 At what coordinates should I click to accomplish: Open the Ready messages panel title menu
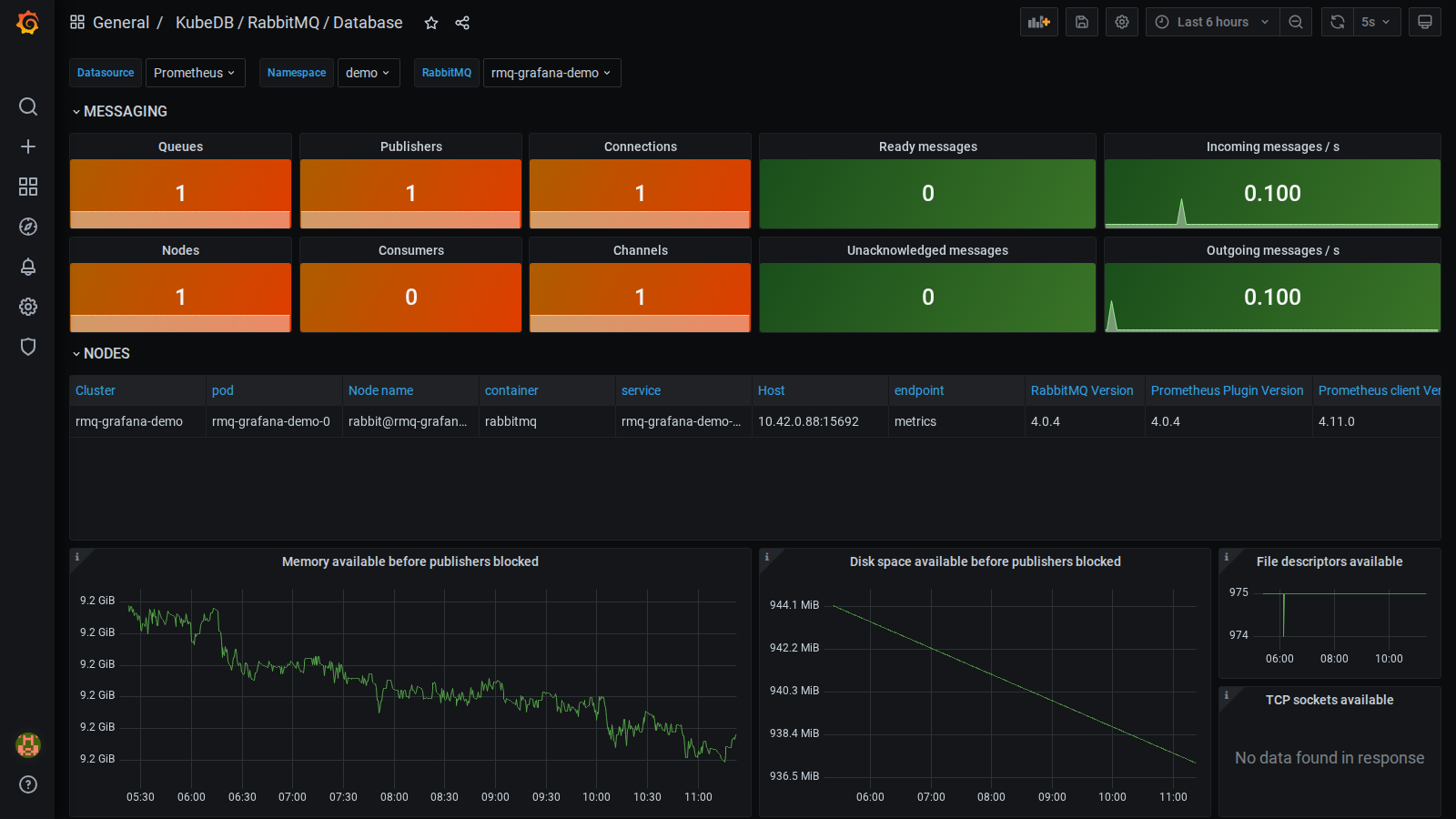click(928, 147)
